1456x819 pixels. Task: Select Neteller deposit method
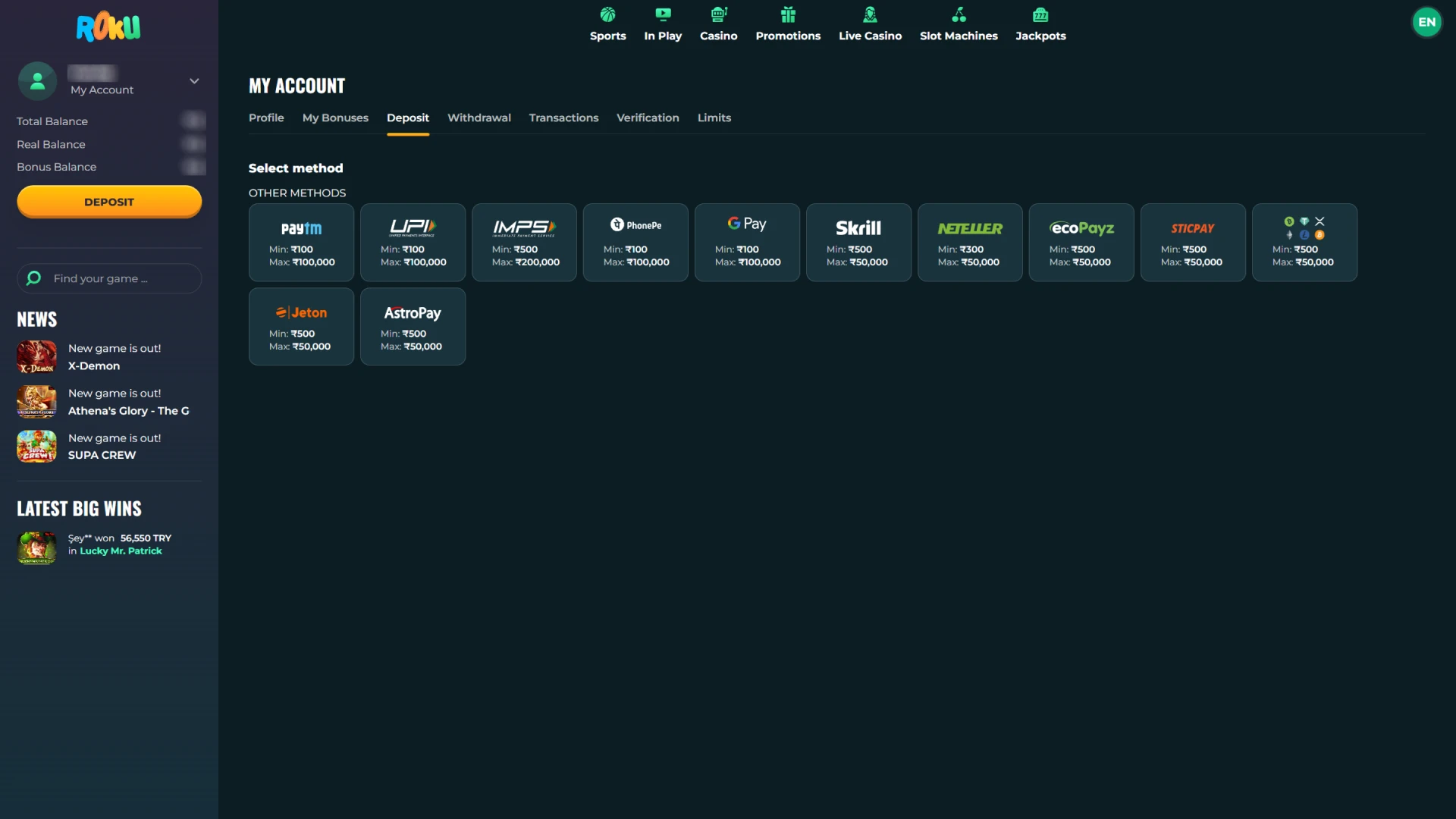(970, 243)
